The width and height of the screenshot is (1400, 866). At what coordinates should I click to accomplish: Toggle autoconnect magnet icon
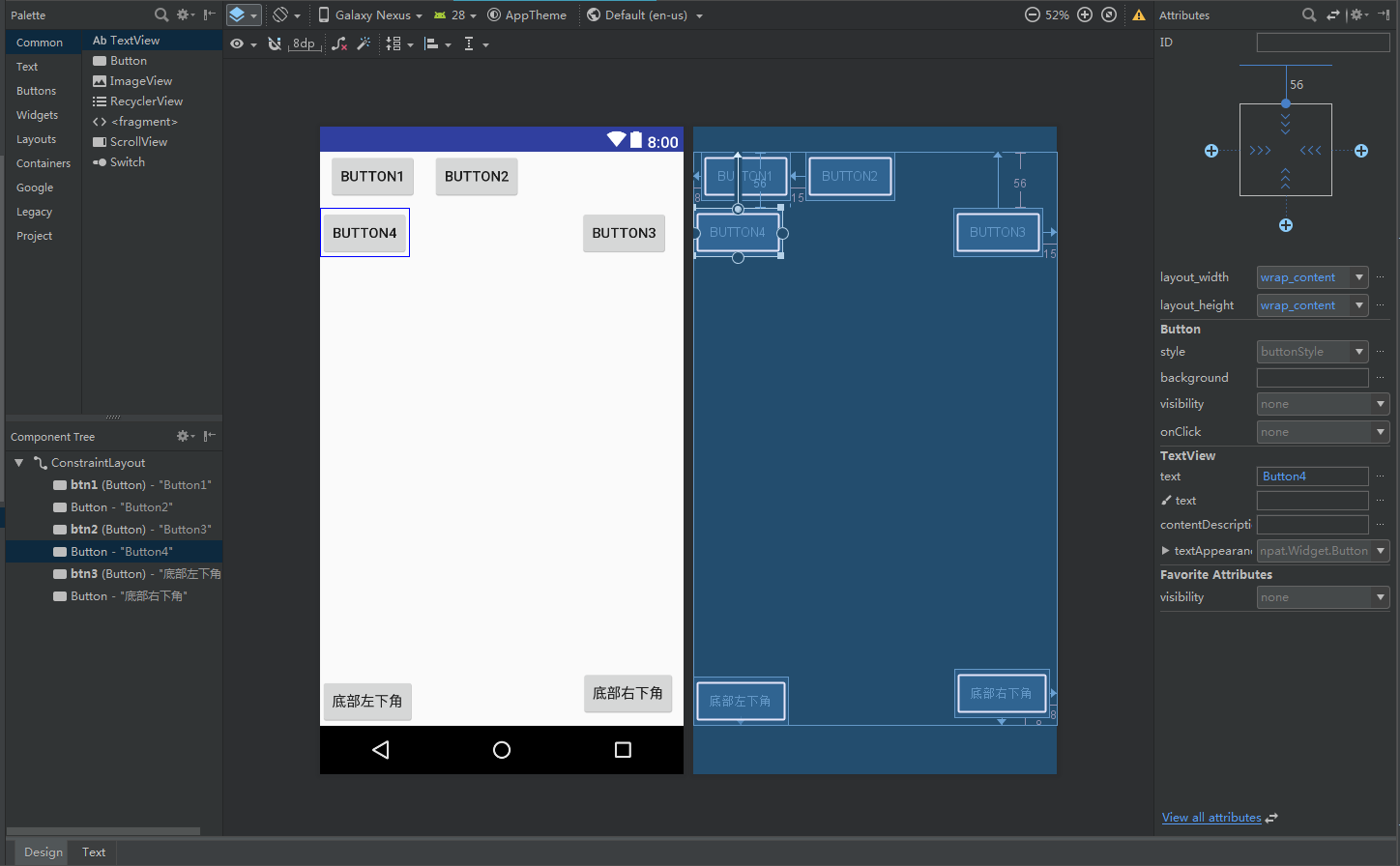(x=275, y=43)
